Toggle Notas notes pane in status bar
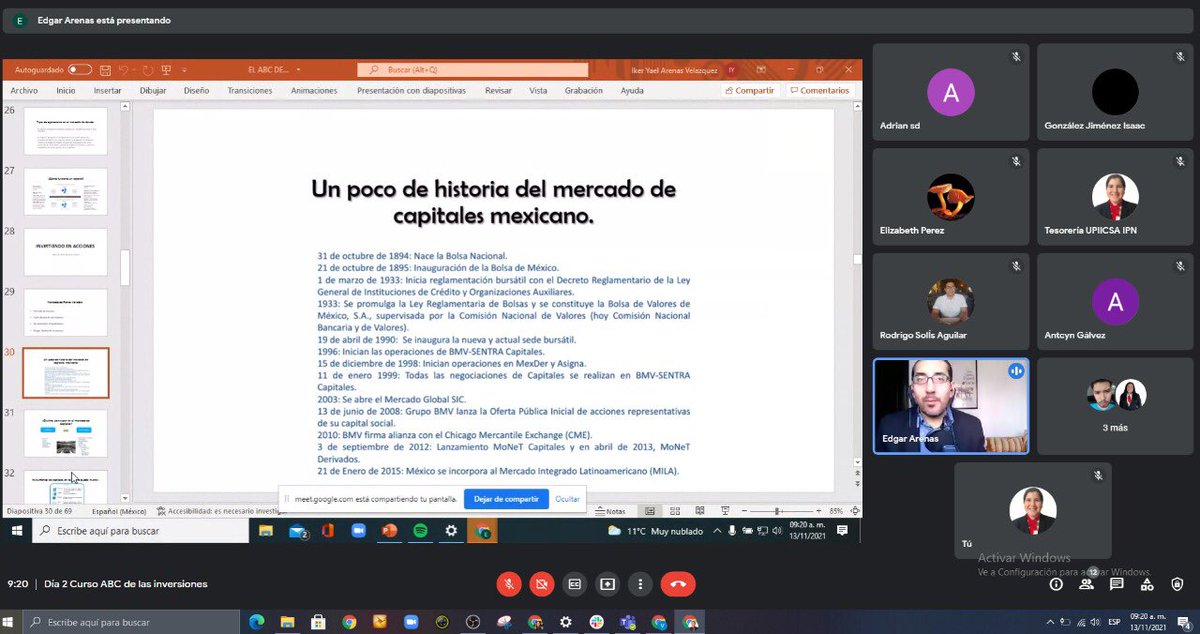The width and height of the screenshot is (1200, 634). [x=610, y=511]
